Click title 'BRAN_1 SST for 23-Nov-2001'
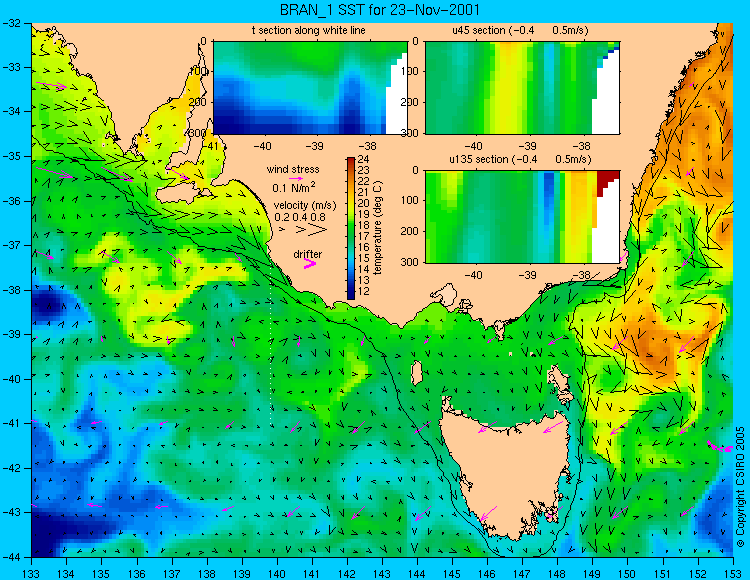 click(x=379, y=10)
